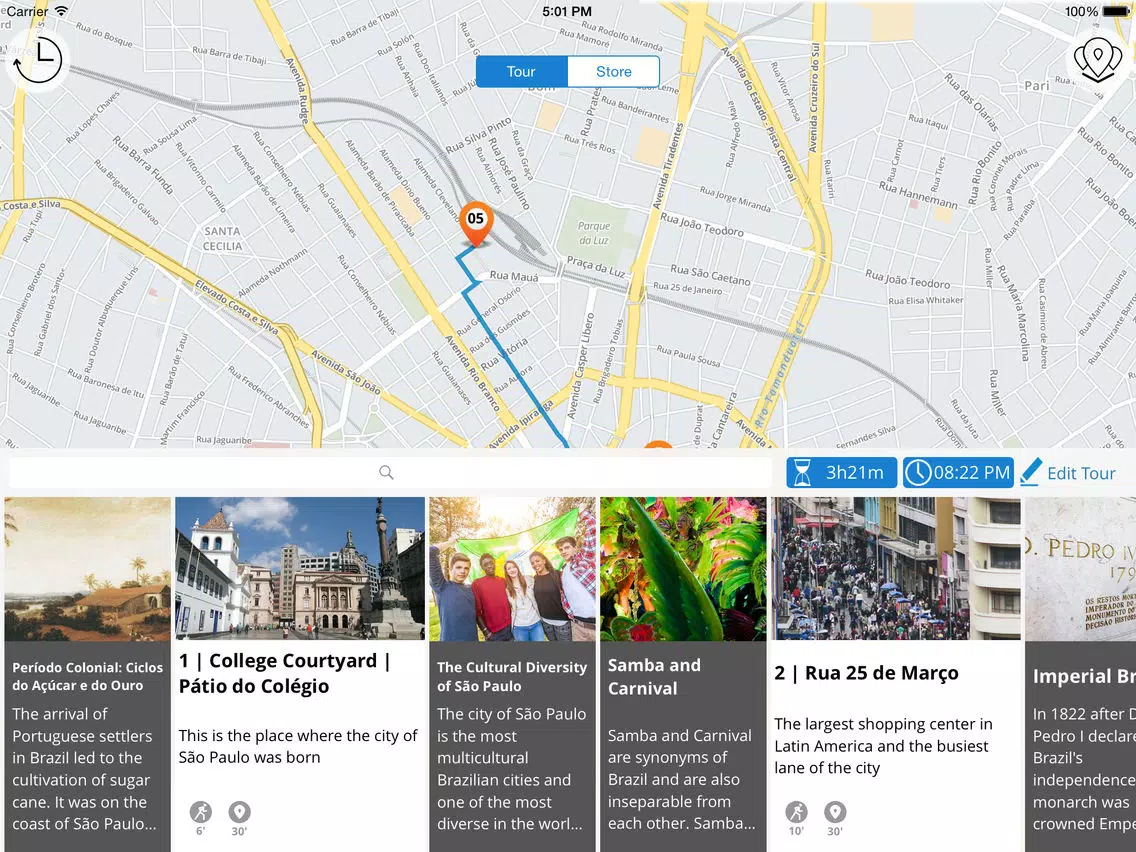The height and width of the screenshot is (852, 1136).
Task: Focus the tour search field
Action: (390, 472)
